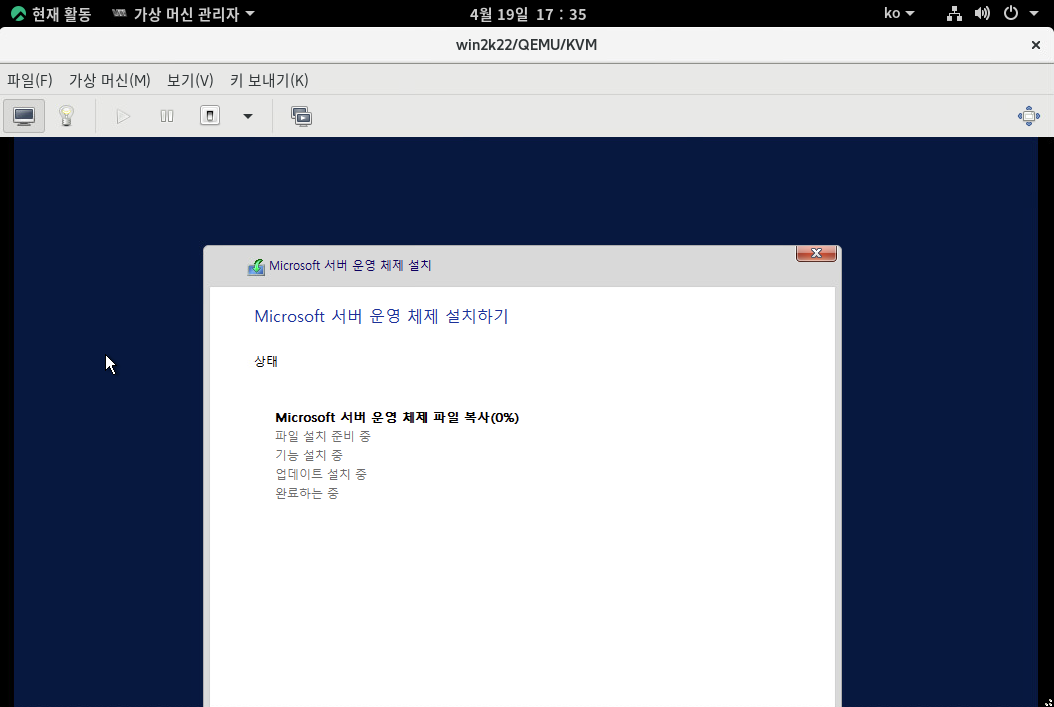Click the volume speaker icon in top bar
The width and height of the screenshot is (1054, 707).
[x=982, y=13]
